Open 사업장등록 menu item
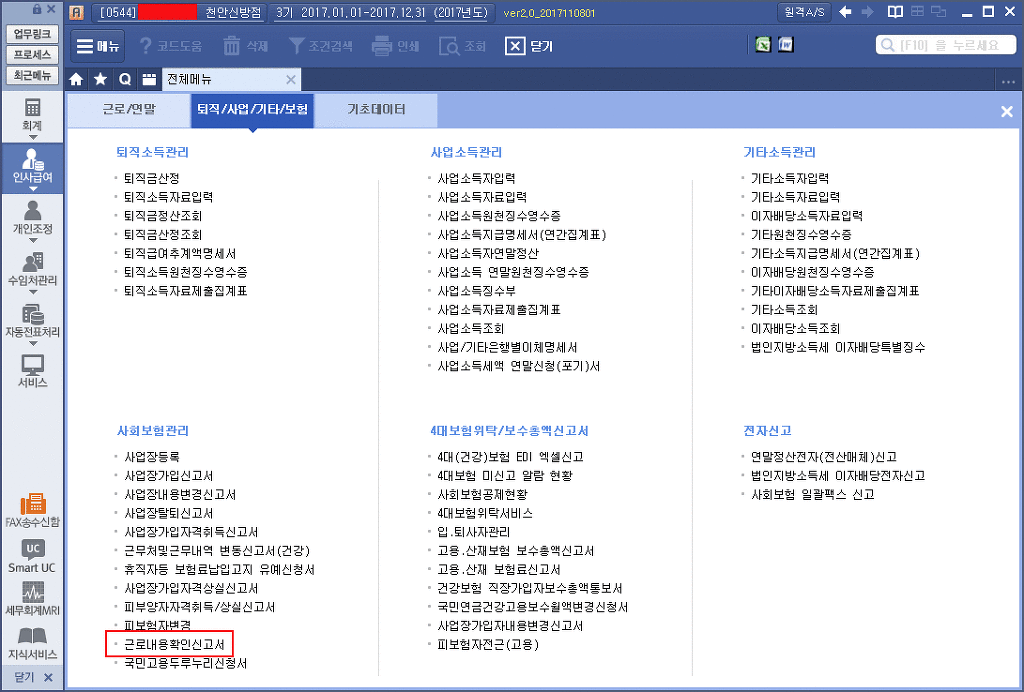Viewport: 1024px width, 692px height. [x=152, y=457]
